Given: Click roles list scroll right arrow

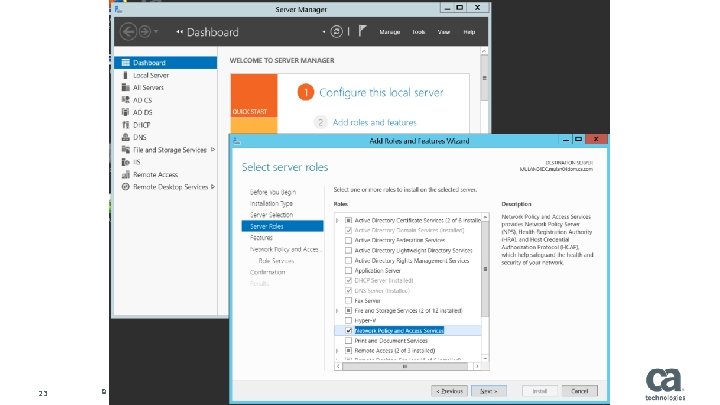Looking at the screenshot, I should (x=477, y=366).
